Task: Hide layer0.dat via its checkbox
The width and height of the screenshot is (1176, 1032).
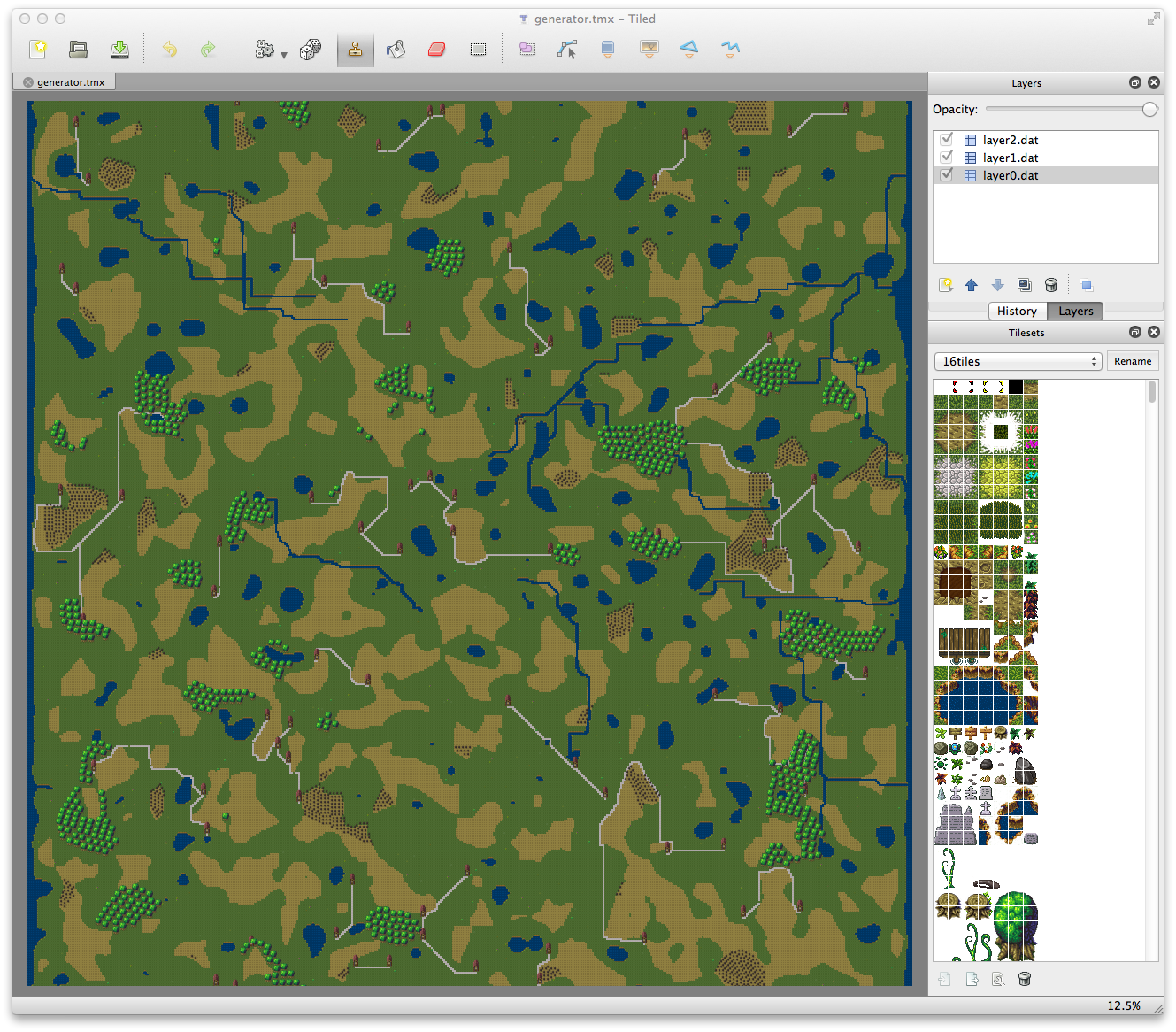Action: (x=947, y=175)
